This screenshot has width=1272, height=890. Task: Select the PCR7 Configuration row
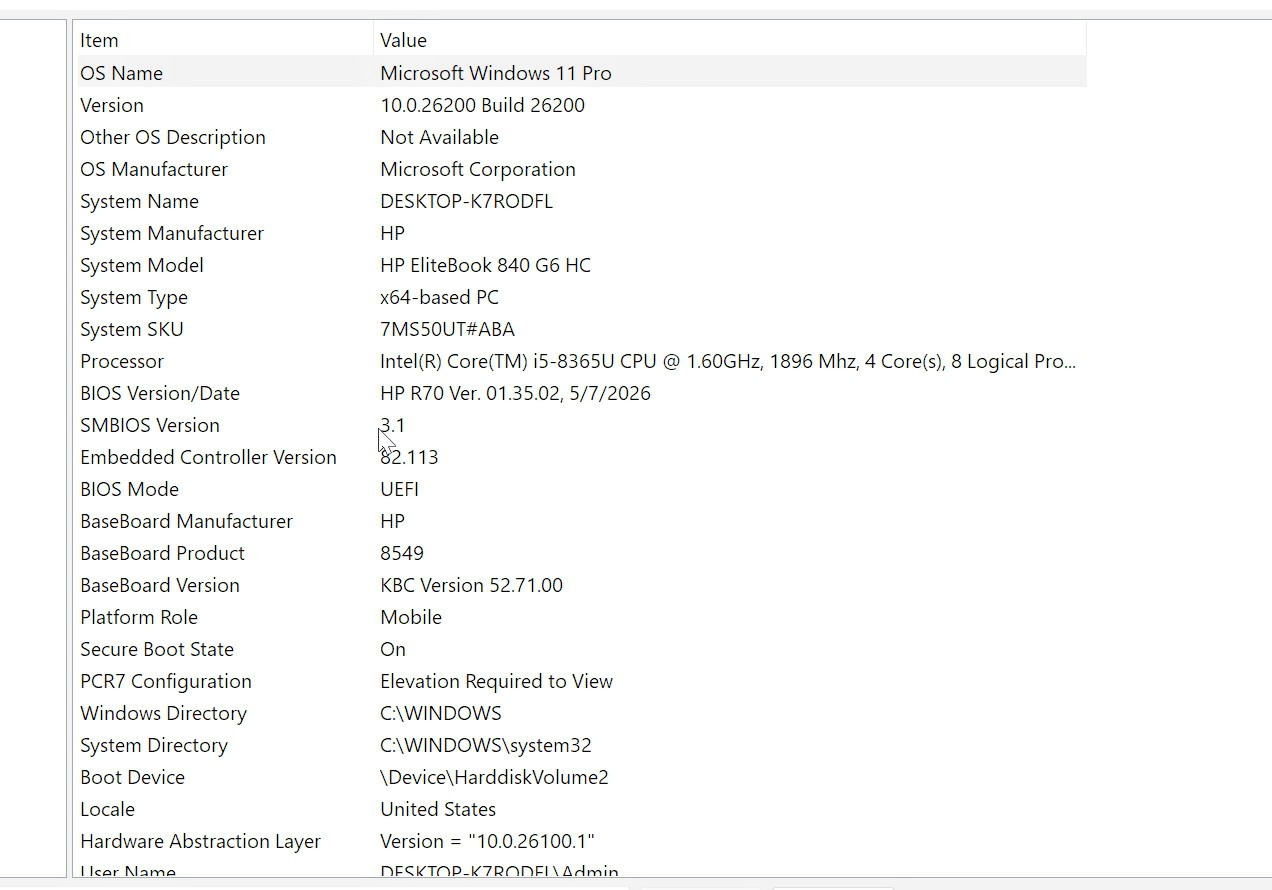coord(582,681)
